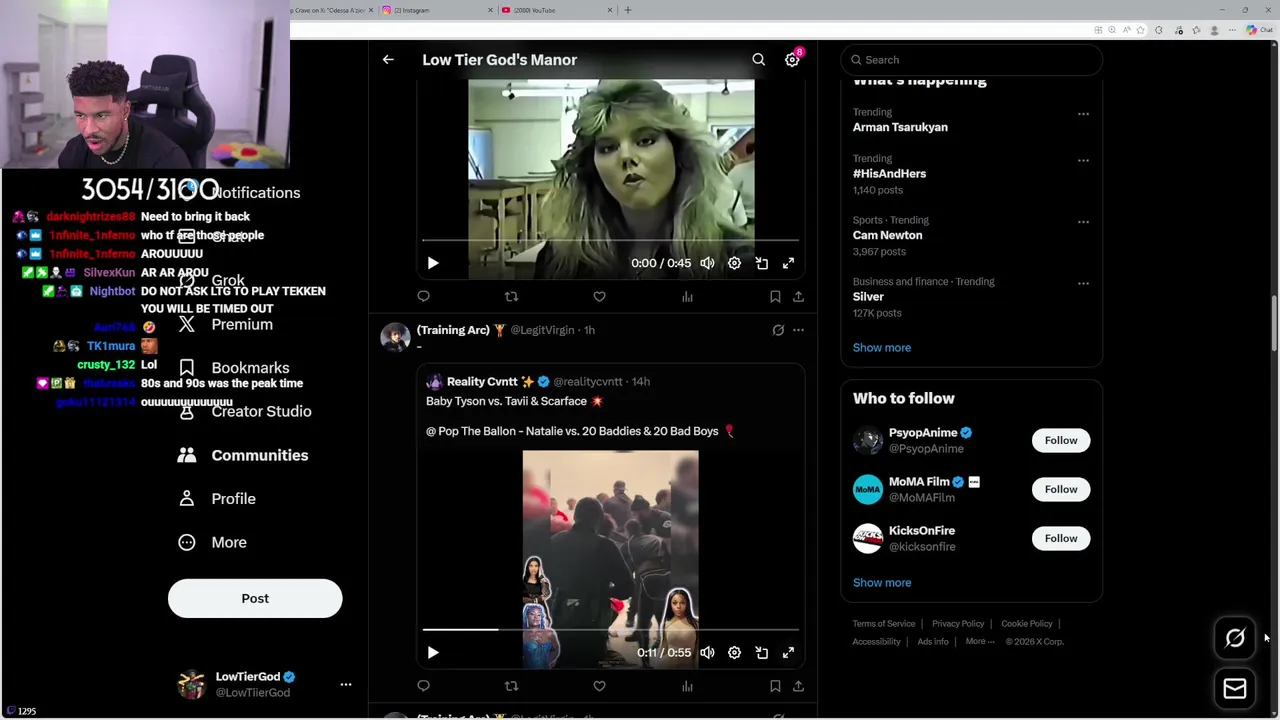1280x720 pixels.
Task: Click the Post button
Action: pyautogui.click(x=255, y=598)
